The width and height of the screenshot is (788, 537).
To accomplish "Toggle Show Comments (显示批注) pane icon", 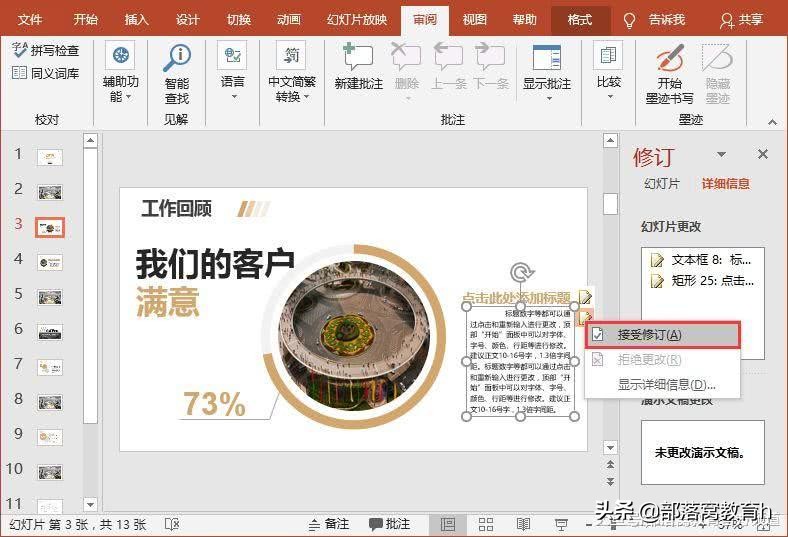I will (547, 57).
